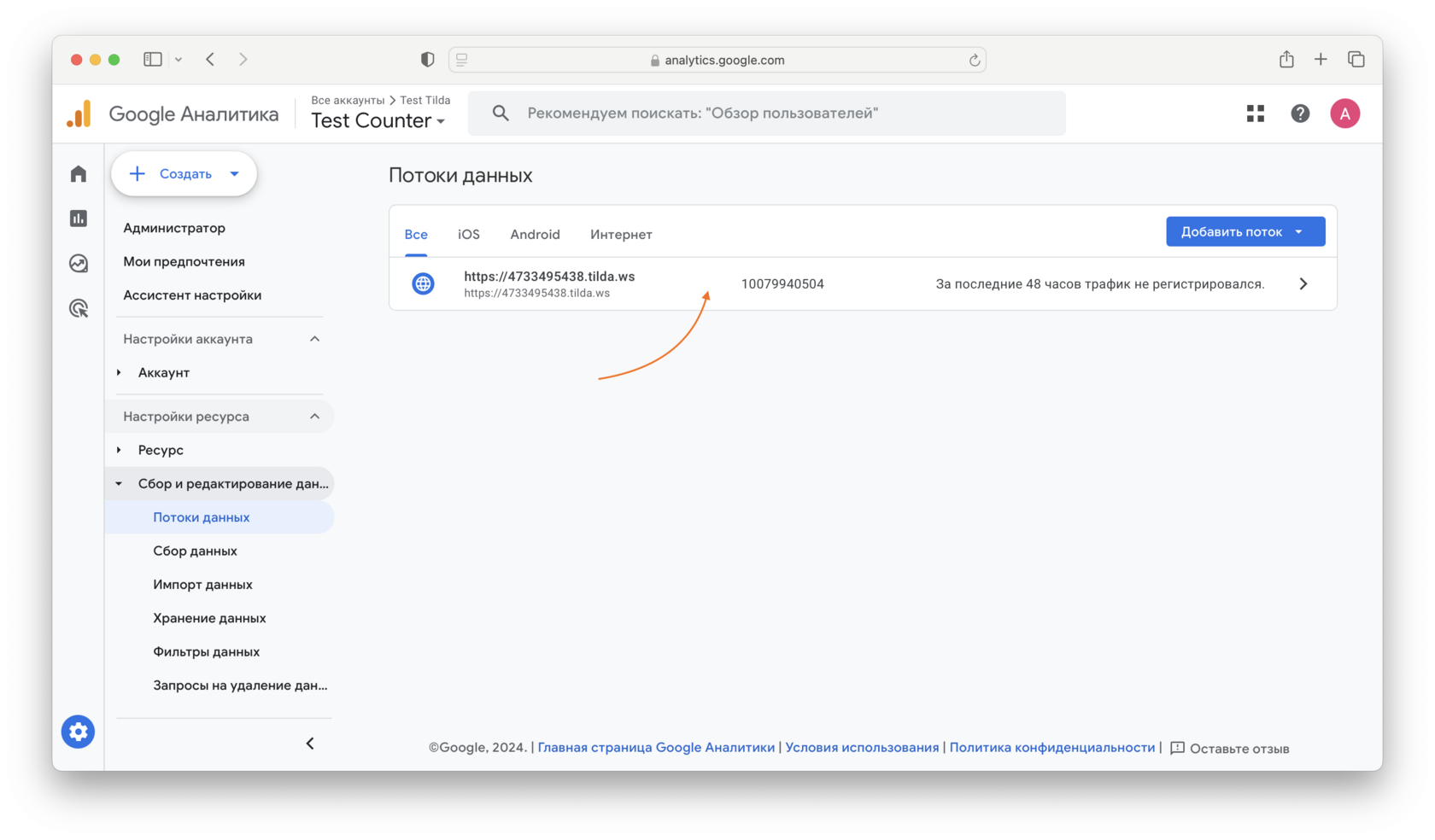Viewport: 1435px width, 840px height.
Task: Click the web stream globe icon
Action: 423,283
